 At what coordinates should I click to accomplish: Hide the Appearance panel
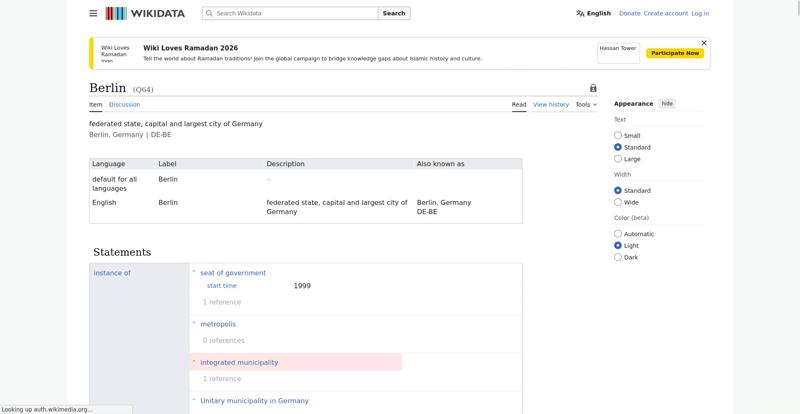[667, 104]
